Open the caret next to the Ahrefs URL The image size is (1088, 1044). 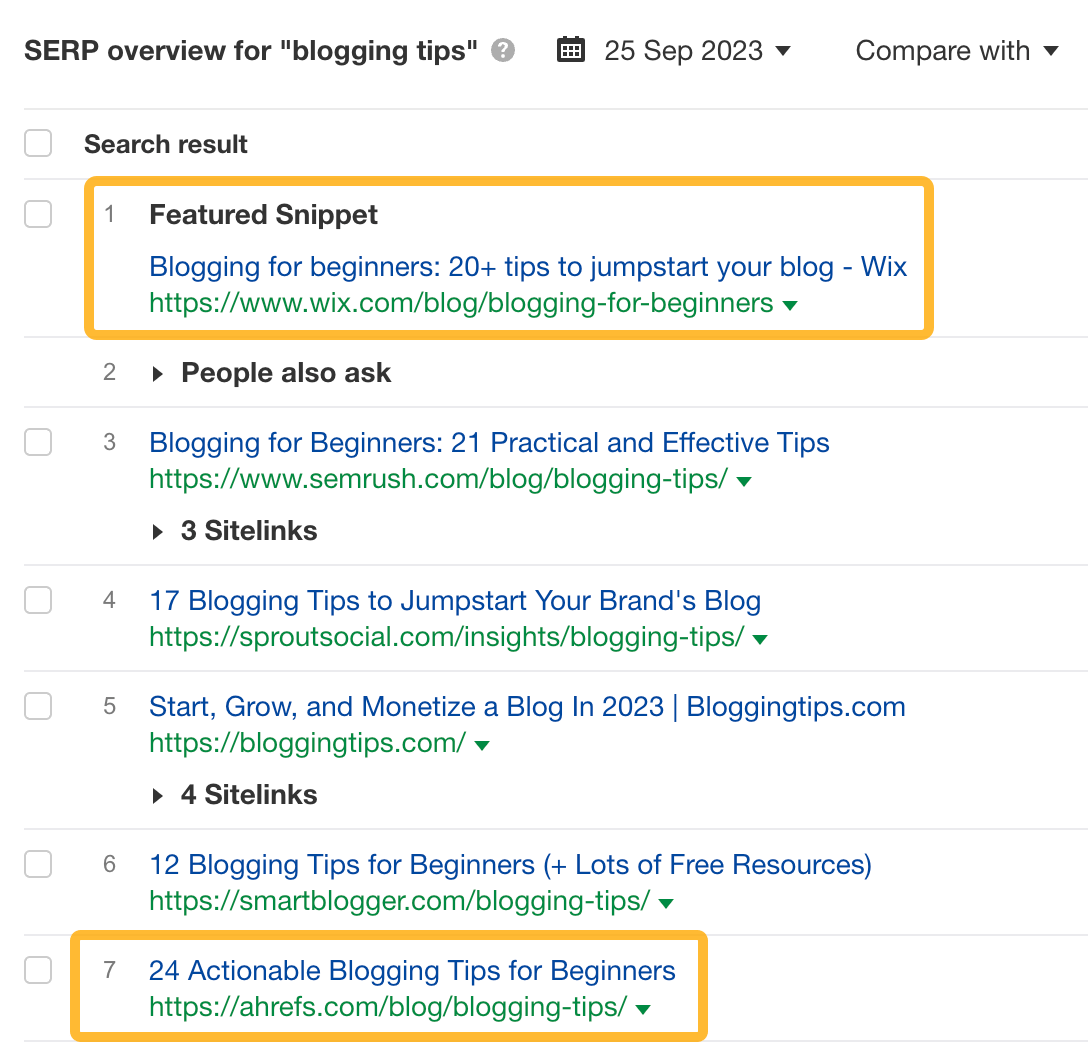click(x=641, y=1009)
